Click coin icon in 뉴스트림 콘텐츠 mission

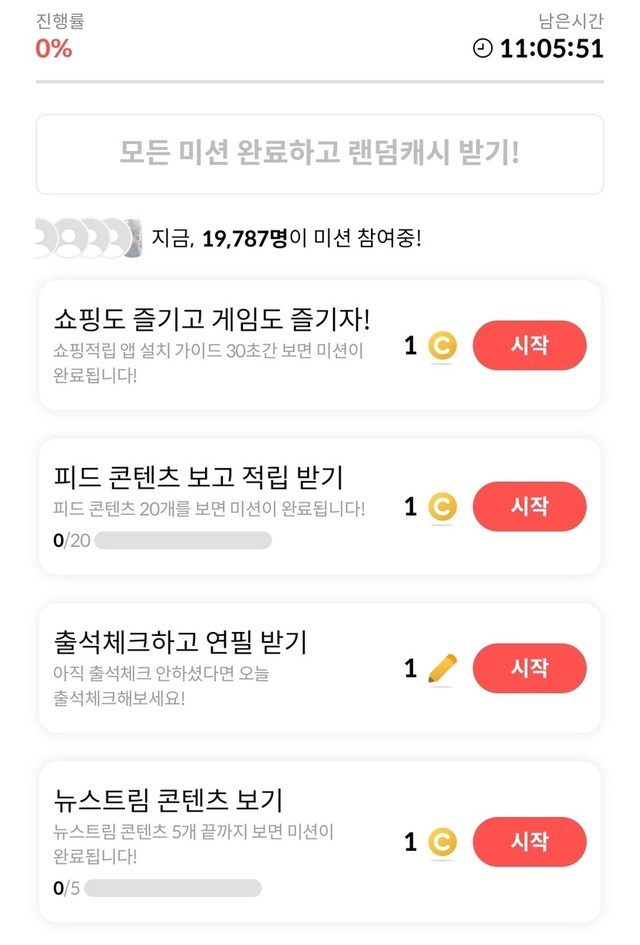(442, 842)
